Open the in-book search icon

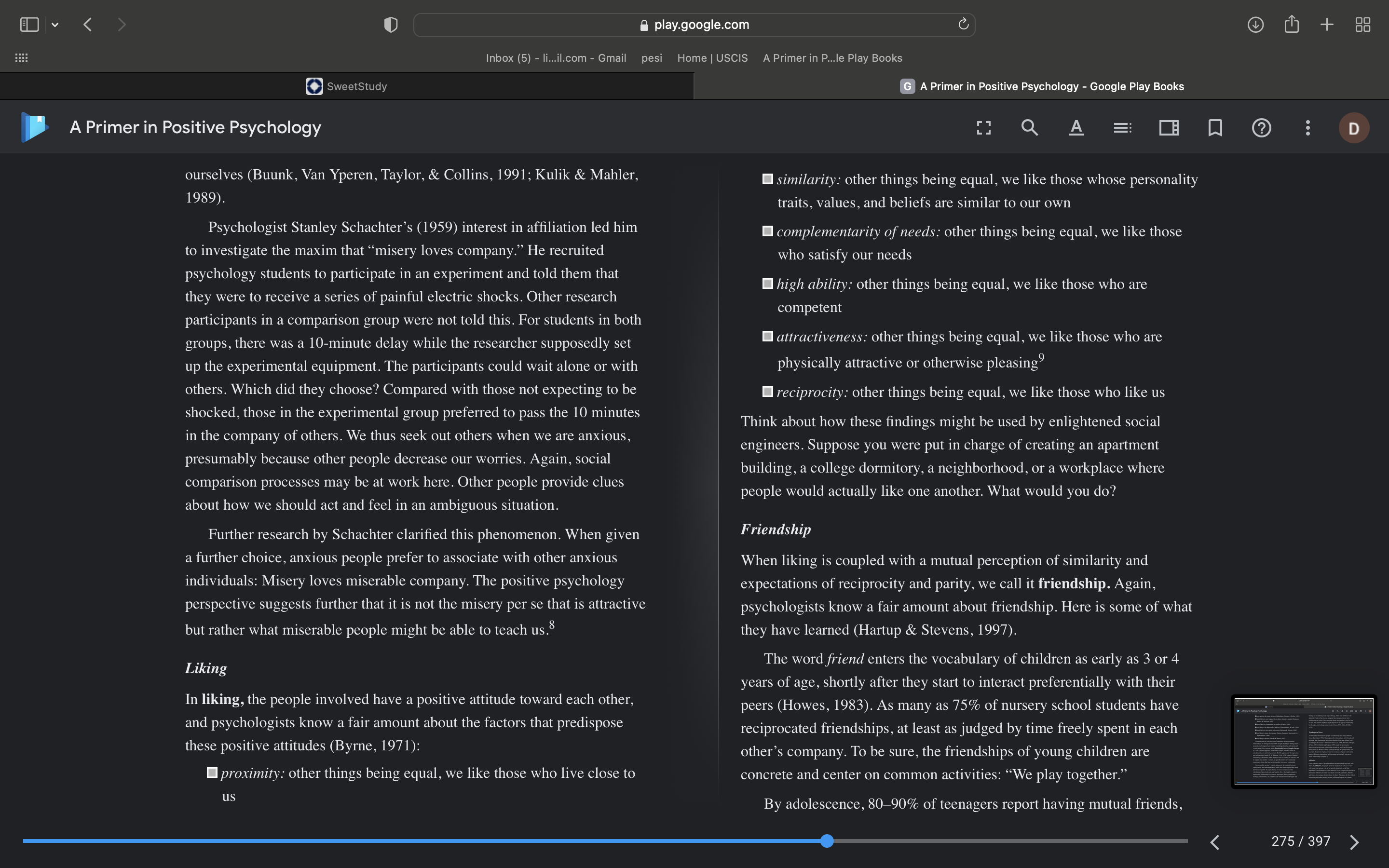click(x=1030, y=127)
